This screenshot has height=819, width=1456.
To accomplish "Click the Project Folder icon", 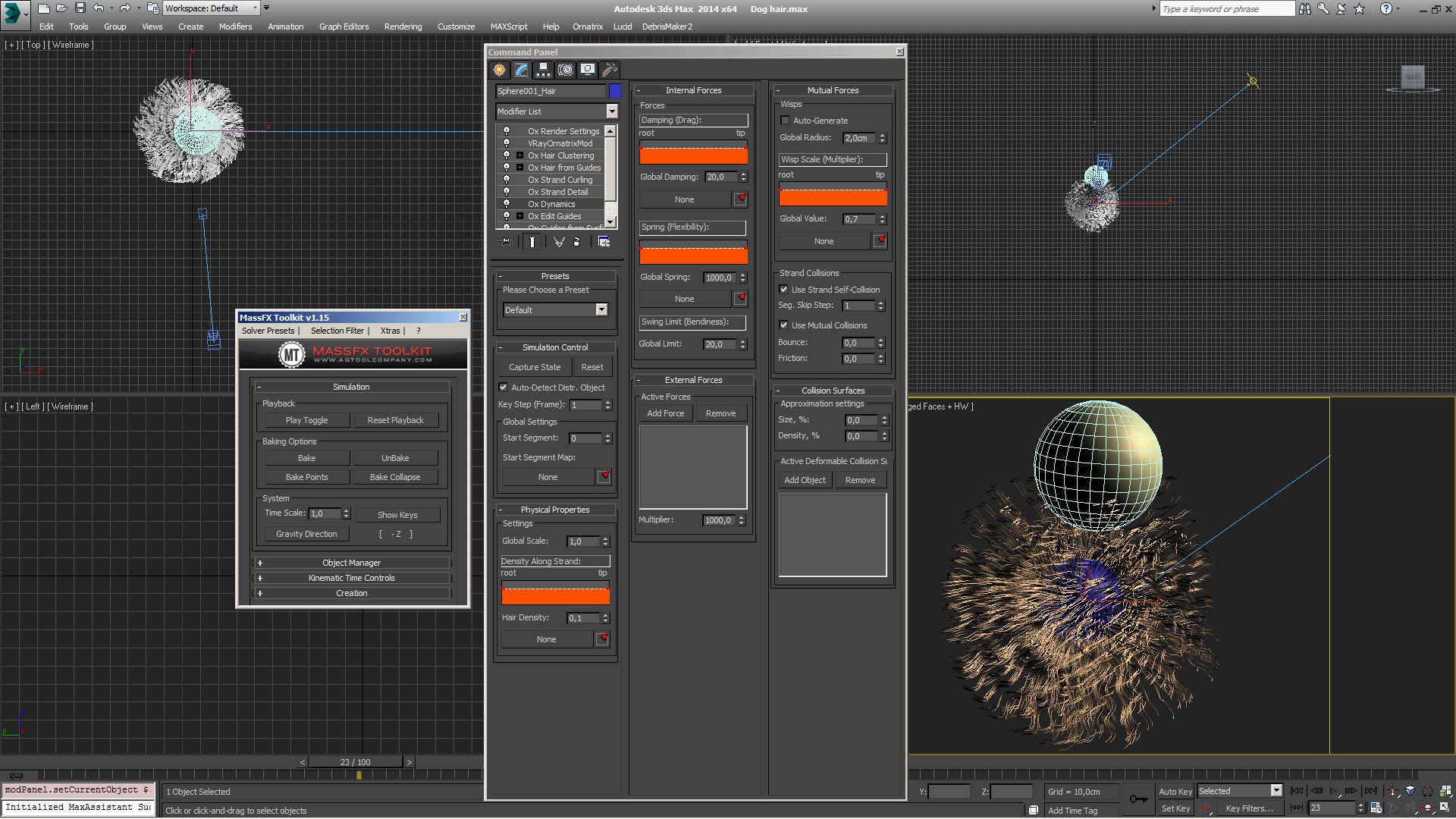I will pyautogui.click(x=152, y=8).
